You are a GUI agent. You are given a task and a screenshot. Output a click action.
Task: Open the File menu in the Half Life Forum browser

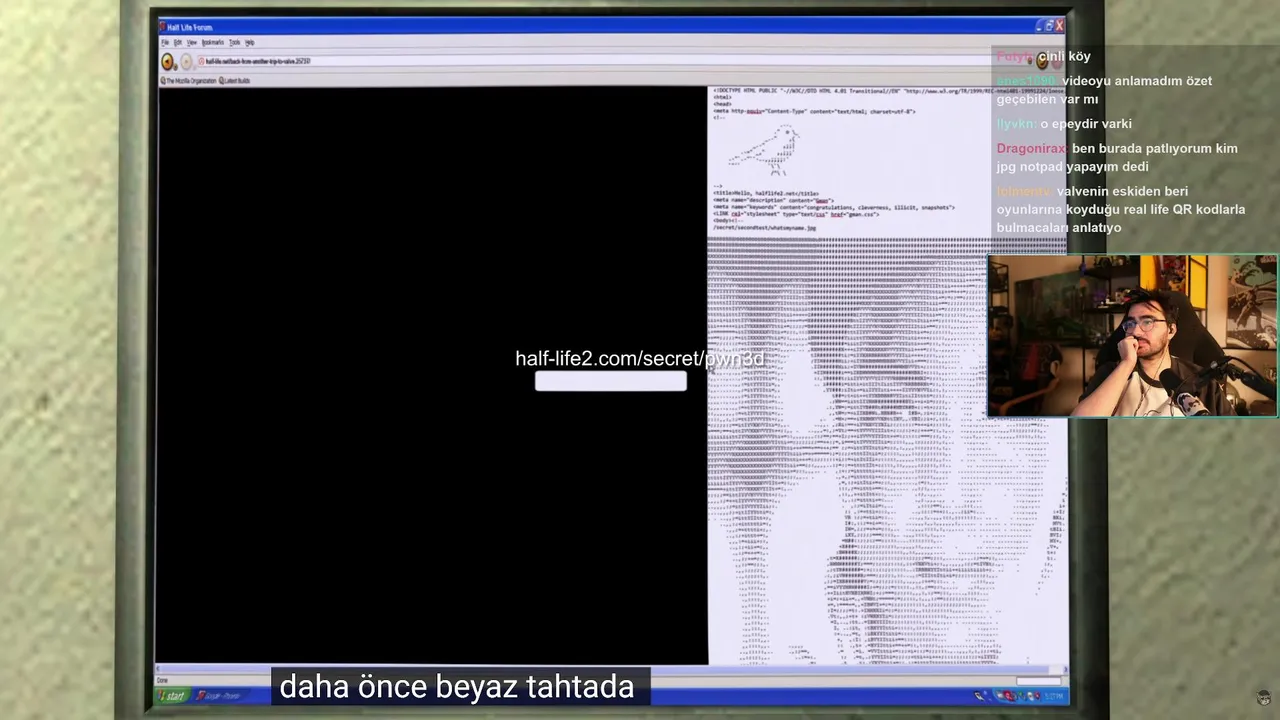point(165,43)
